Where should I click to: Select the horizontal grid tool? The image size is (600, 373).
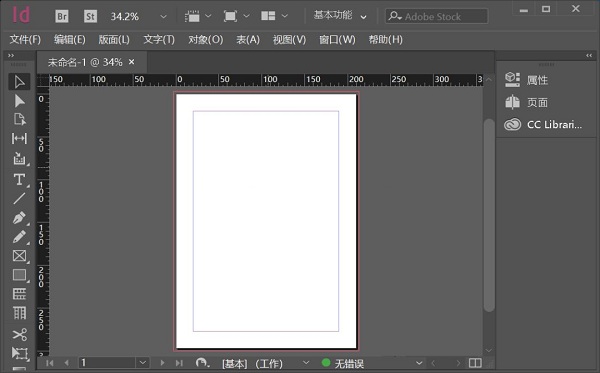pyautogui.click(x=19, y=294)
